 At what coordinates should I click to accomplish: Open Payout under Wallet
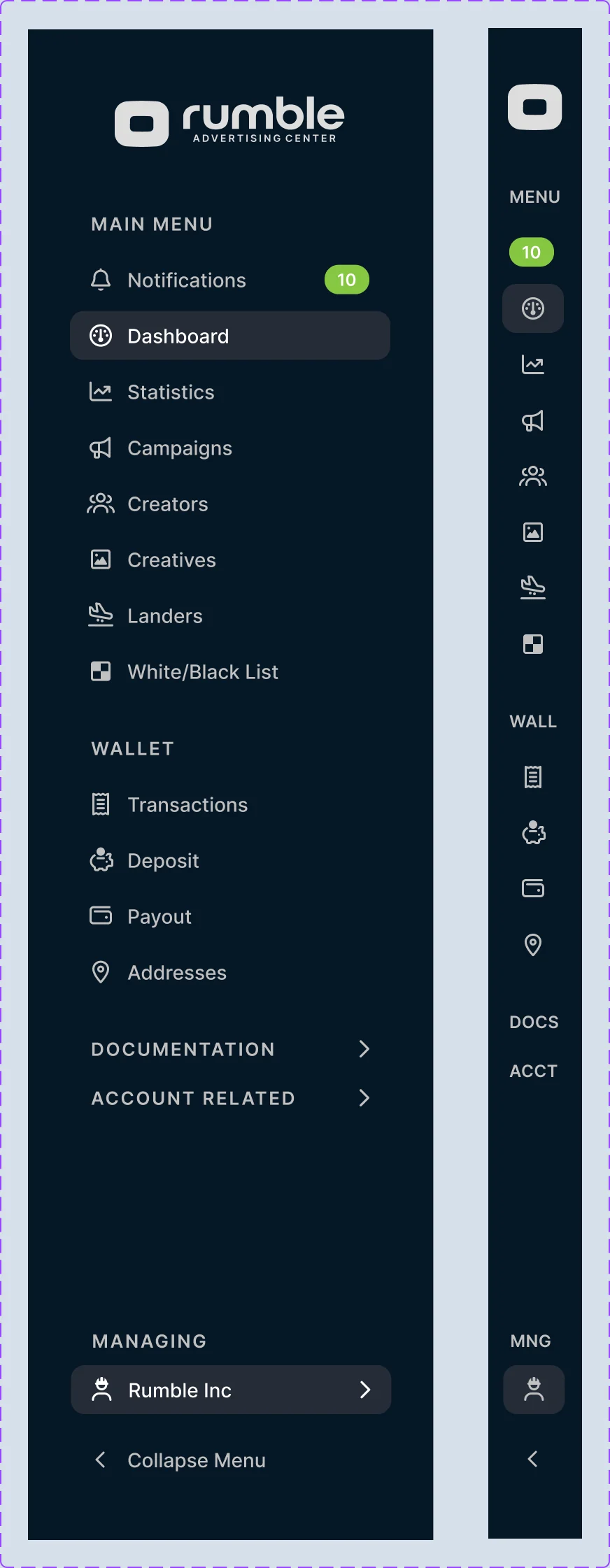pos(230,916)
